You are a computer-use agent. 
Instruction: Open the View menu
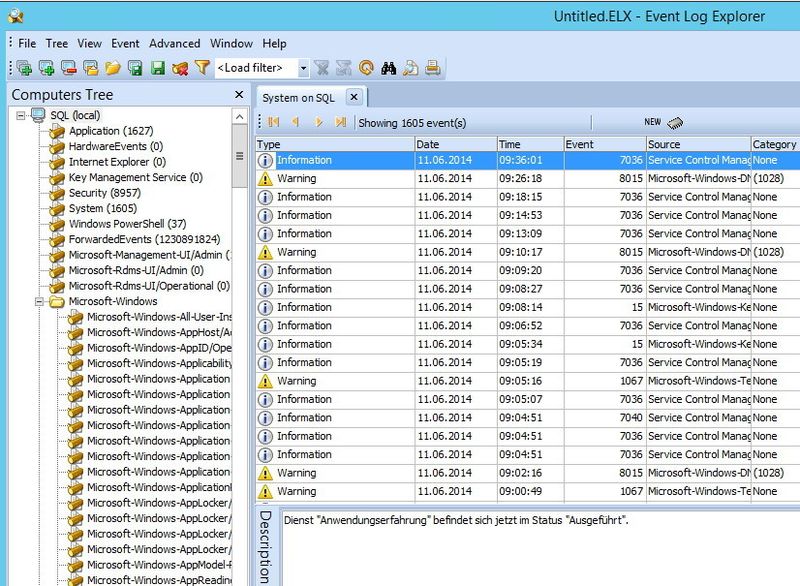click(x=90, y=43)
